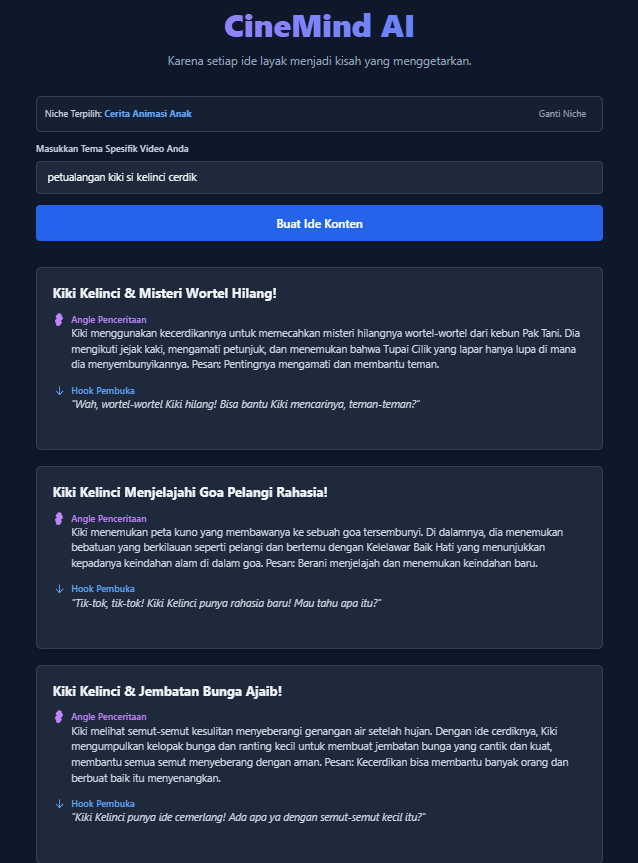The width and height of the screenshot is (638, 863).
Task: Click the Angle Penceritaan icon in the Misteri Wortel Hilang card
Action: (59, 320)
